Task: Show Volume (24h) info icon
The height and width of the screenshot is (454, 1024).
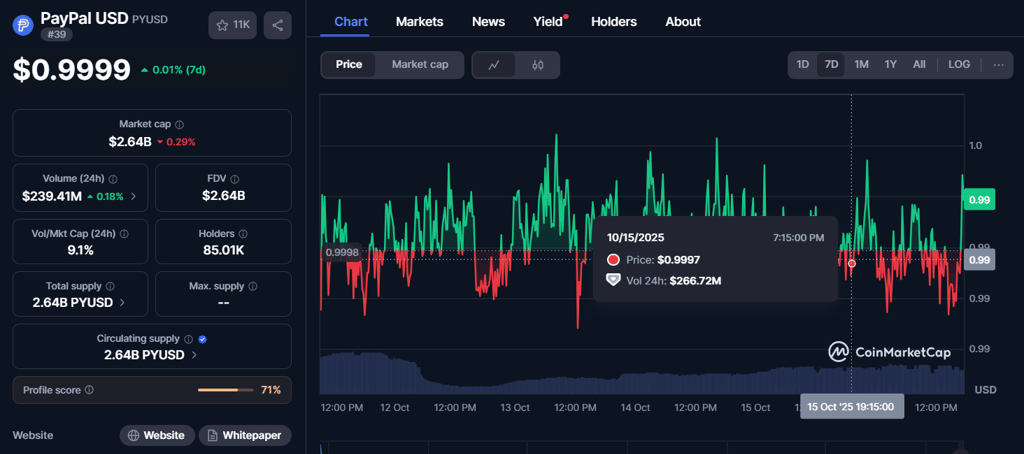Action: (x=113, y=179)
